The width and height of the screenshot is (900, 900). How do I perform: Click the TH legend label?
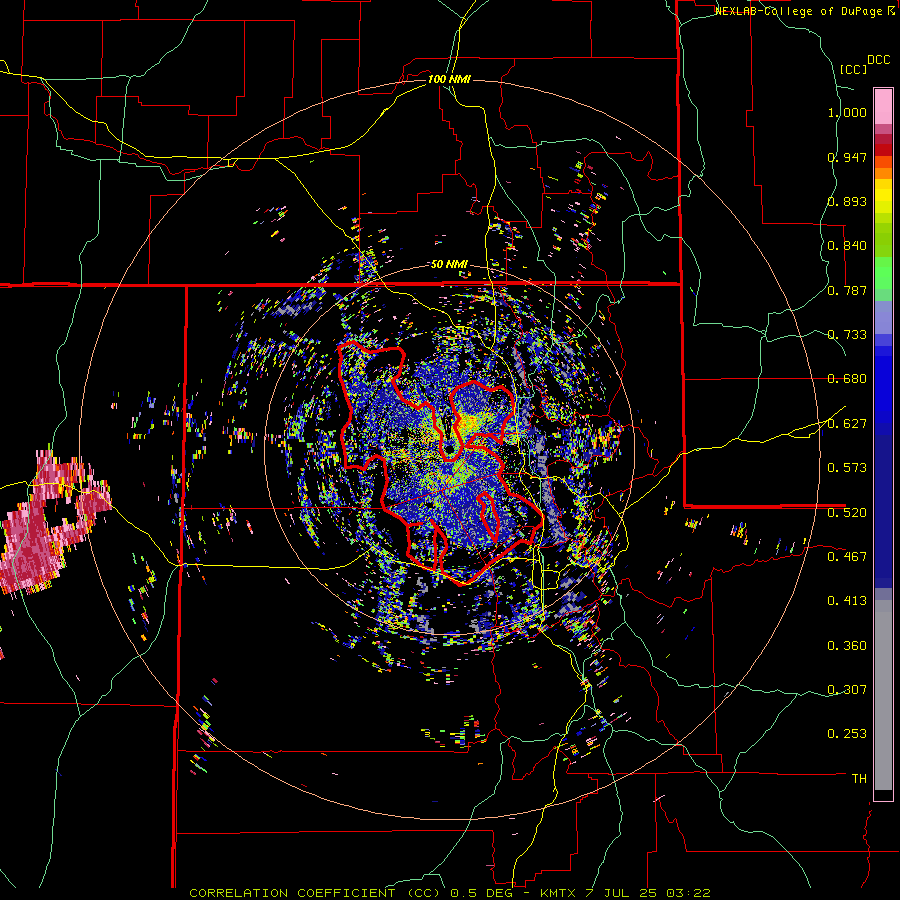(x=859, y=779)
